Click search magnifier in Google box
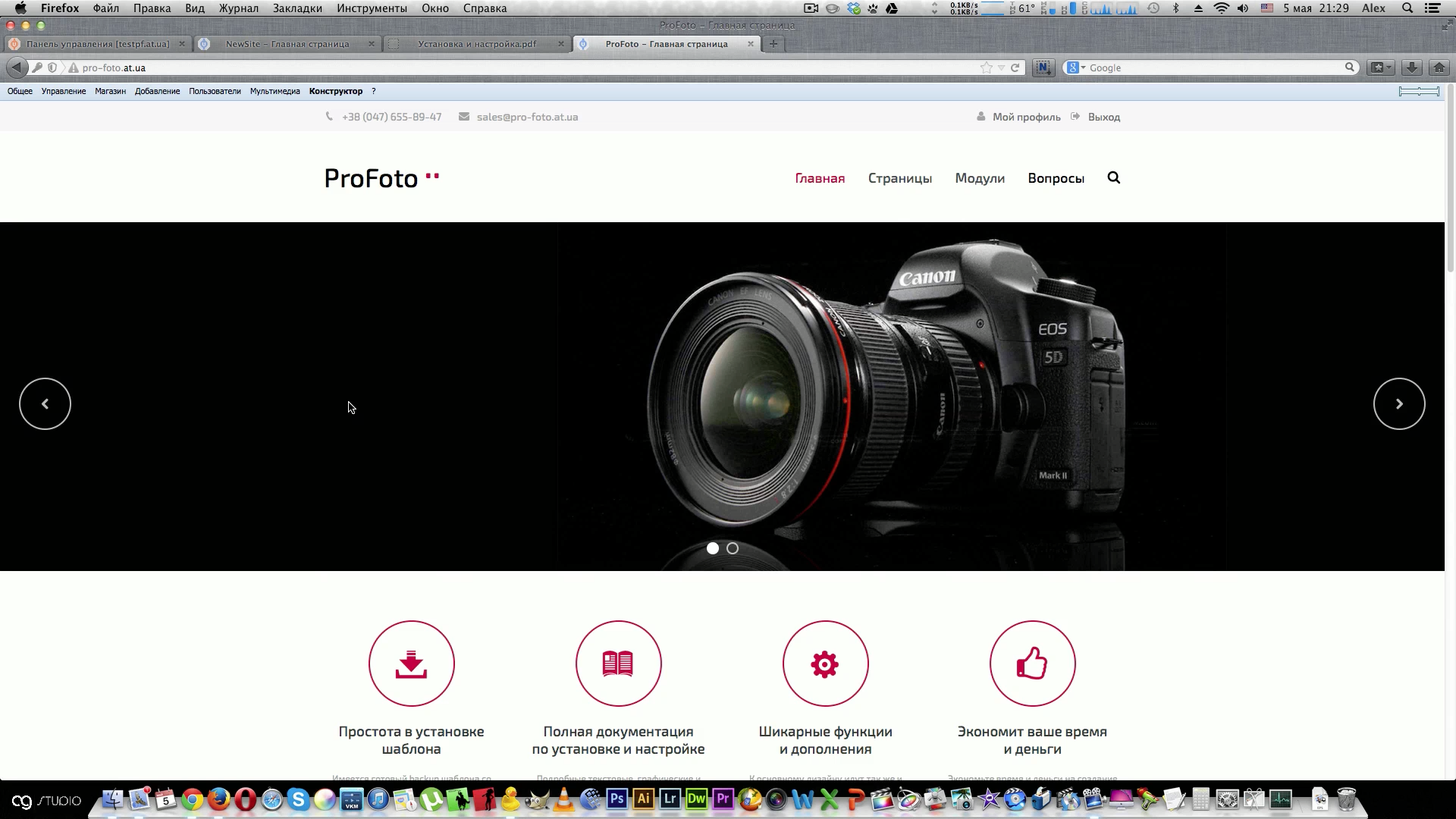This screenshot has height=819, width=1456. pyautogui.click(x=1350, y=67)
